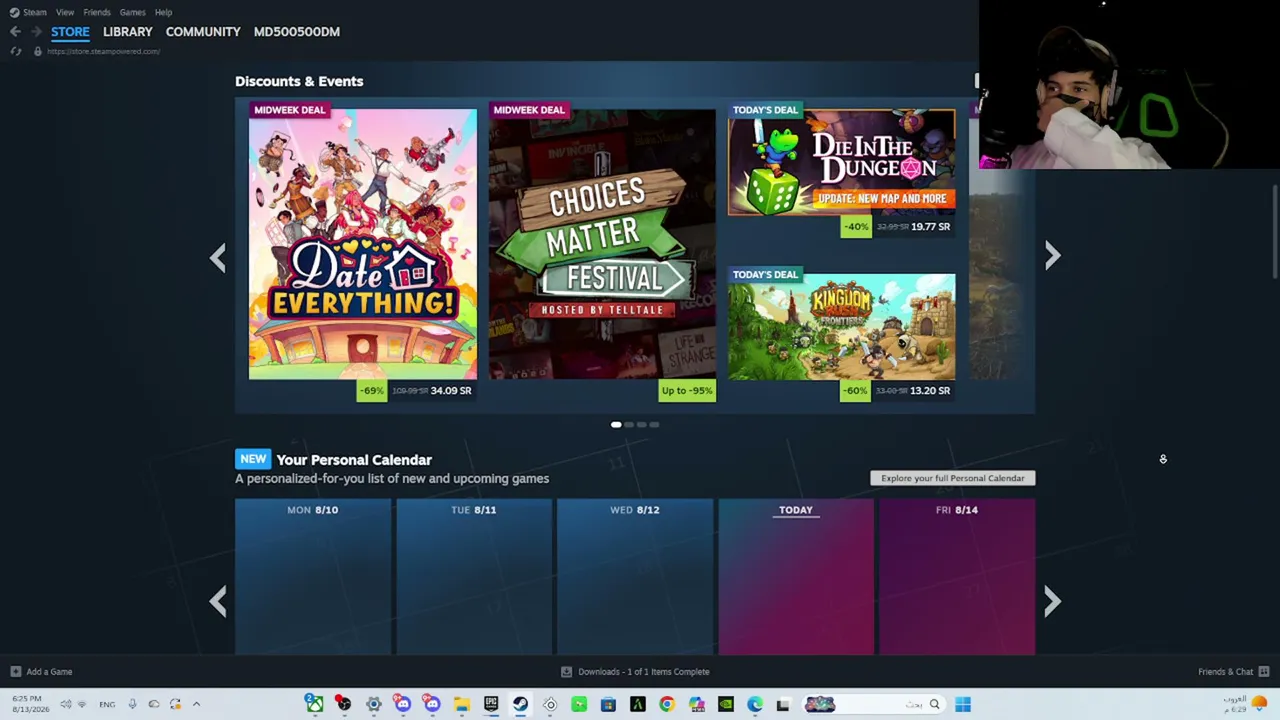The height and width of the screenshot is (720, 1280).
Task: Click Add a Game label
Action: [49, 672]
